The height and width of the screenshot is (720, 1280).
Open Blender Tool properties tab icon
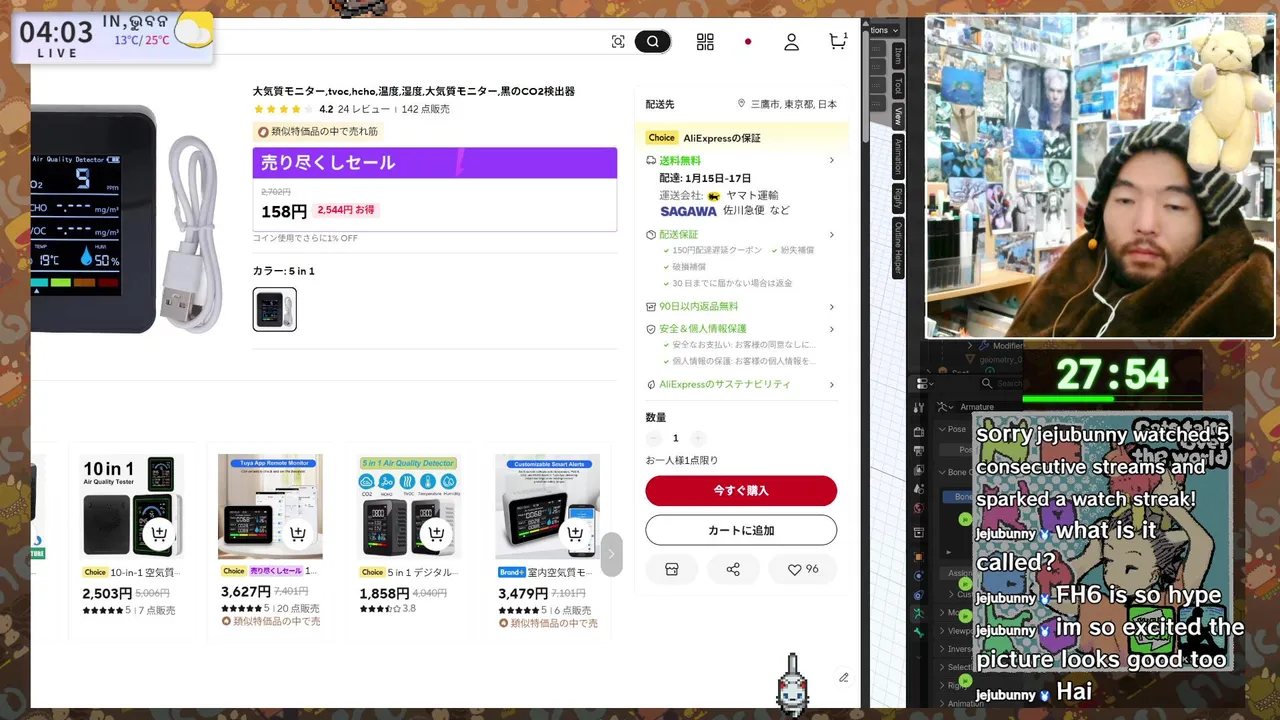point(919,407)
